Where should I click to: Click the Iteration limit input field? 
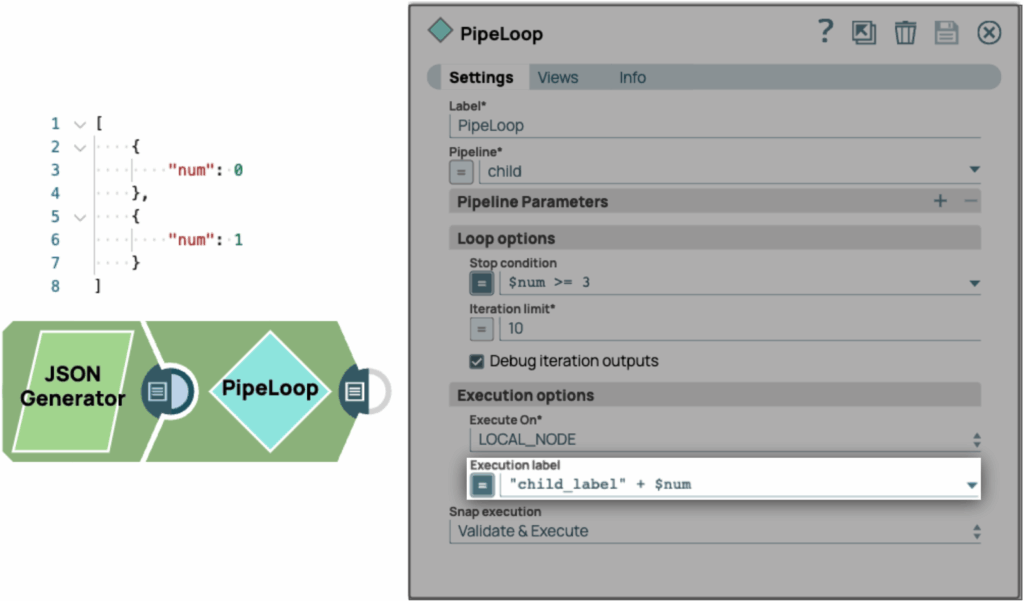click(x=740, y=328)
